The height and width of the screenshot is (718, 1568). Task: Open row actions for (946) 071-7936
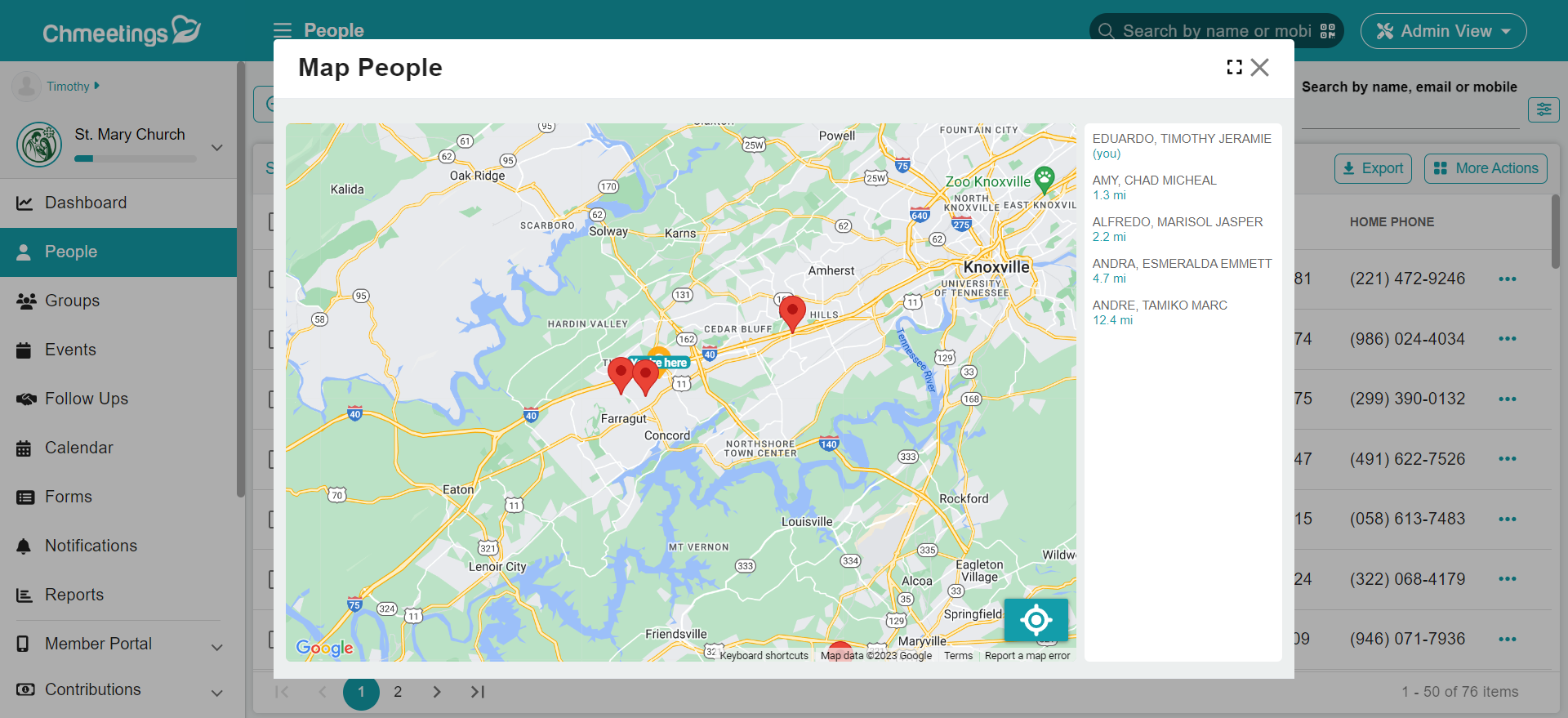[1508, 640]
